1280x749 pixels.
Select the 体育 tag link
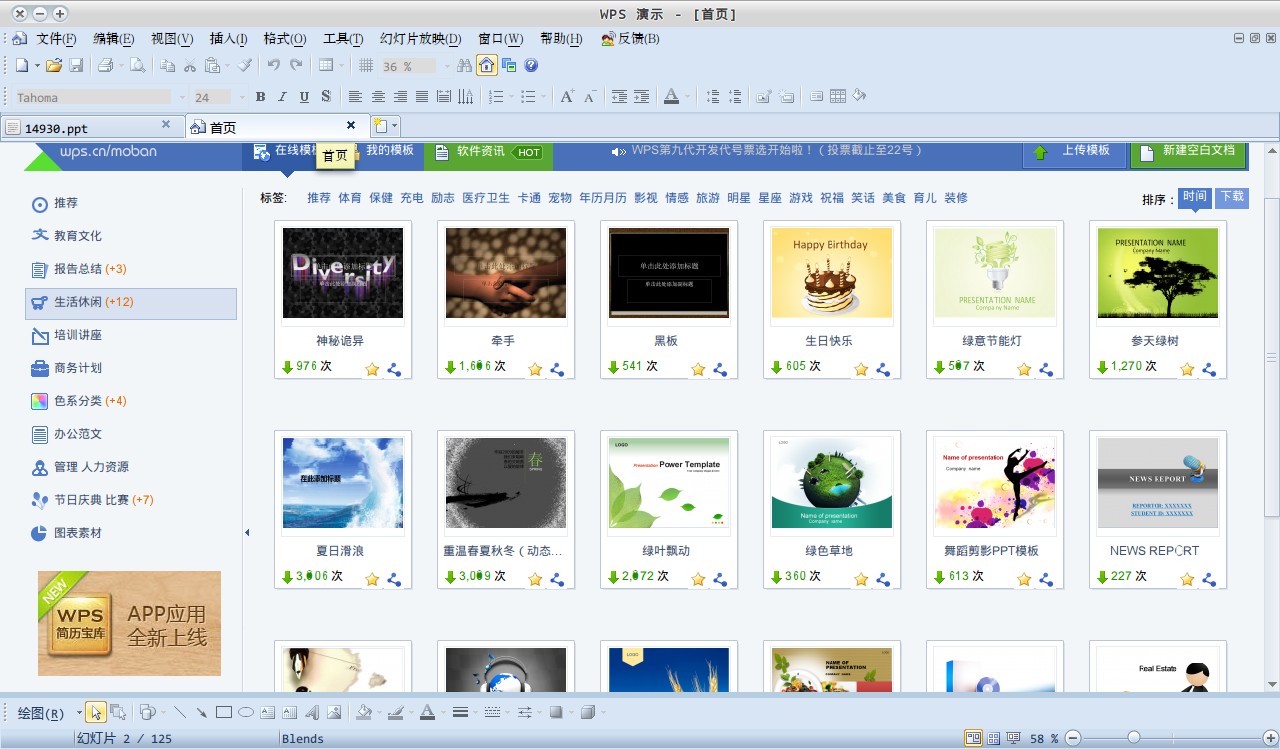[350, 198]
